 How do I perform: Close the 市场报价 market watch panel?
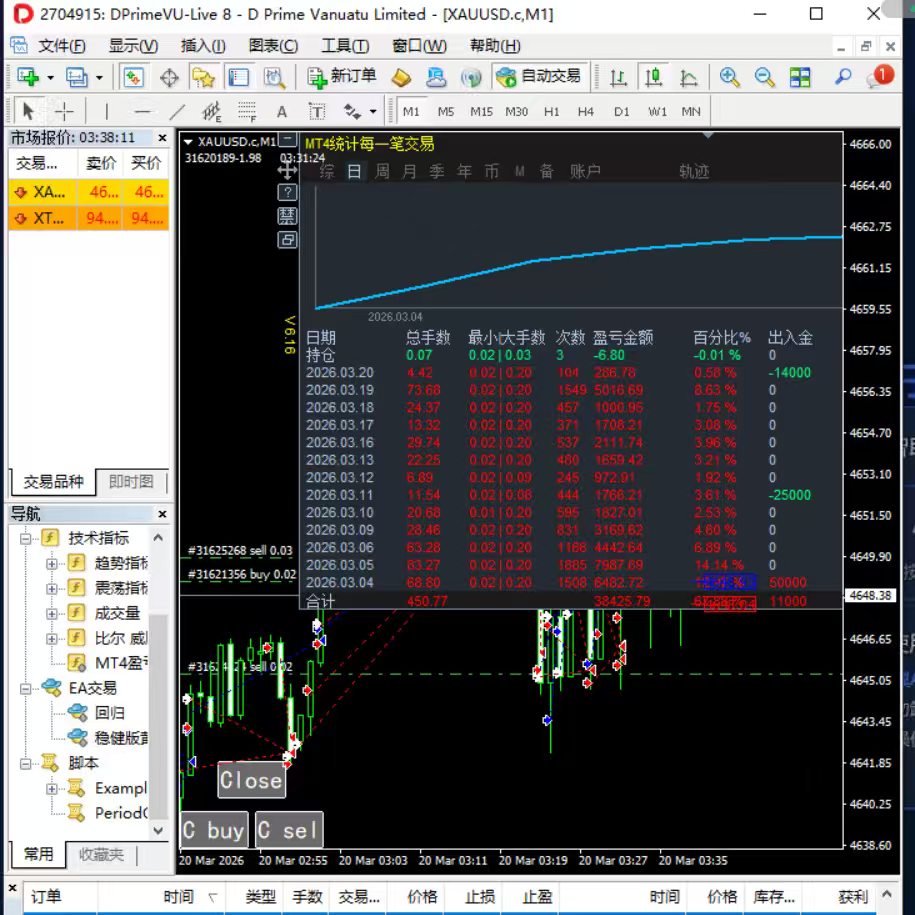pyautogui.click(x=162, y=138)
